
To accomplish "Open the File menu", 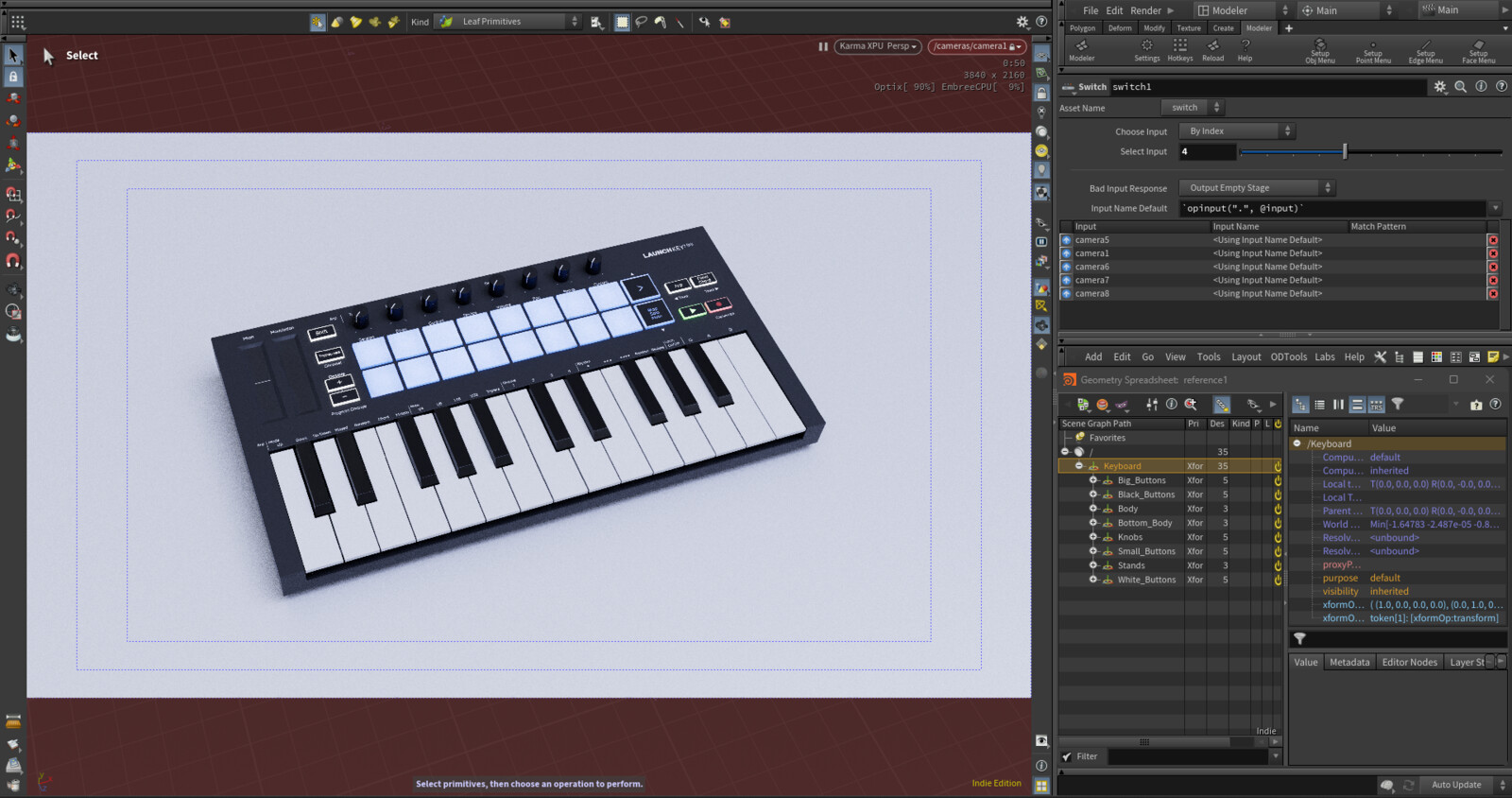I will 1091,10.
